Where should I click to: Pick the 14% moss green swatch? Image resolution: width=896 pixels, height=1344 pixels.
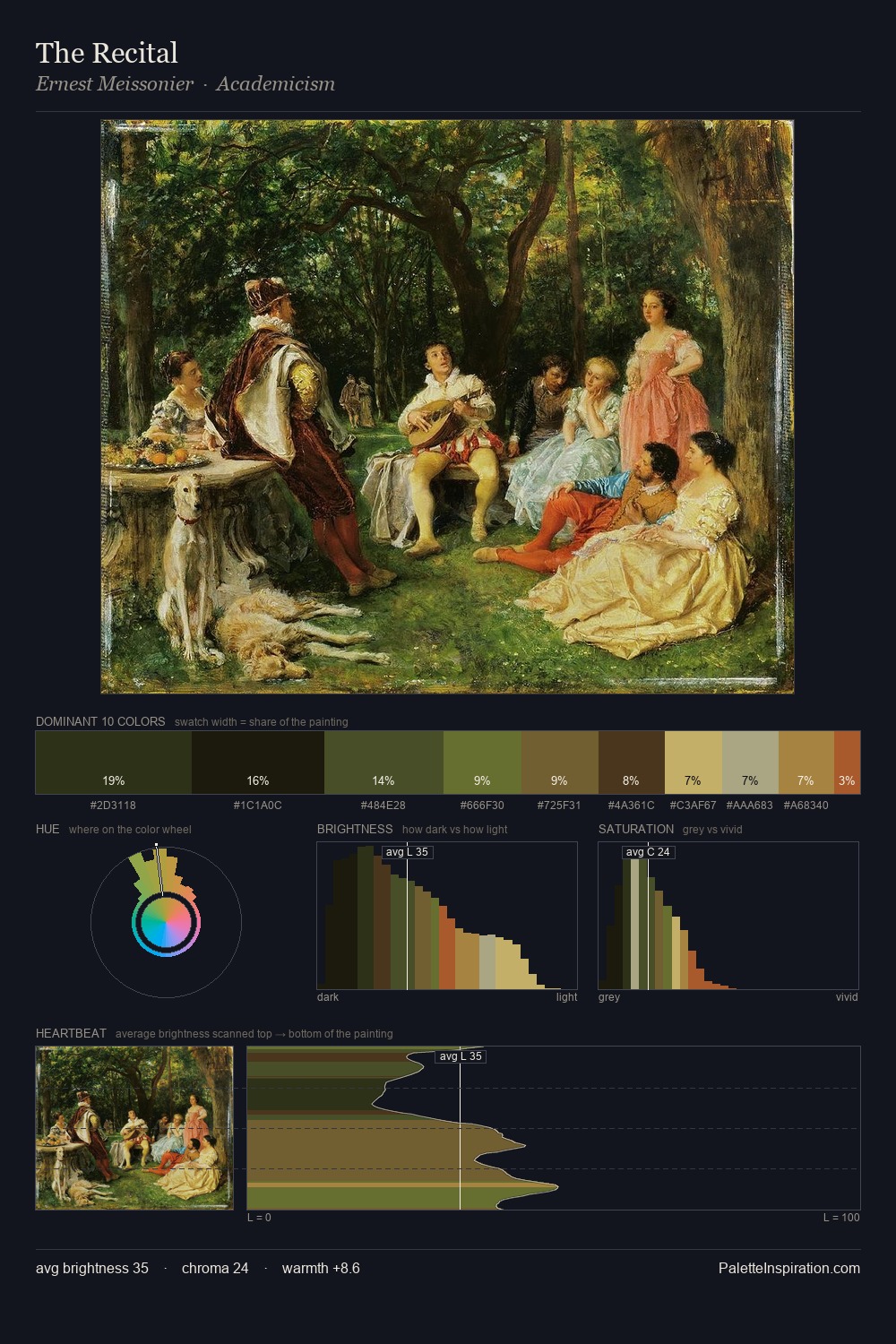coord(383,762)
